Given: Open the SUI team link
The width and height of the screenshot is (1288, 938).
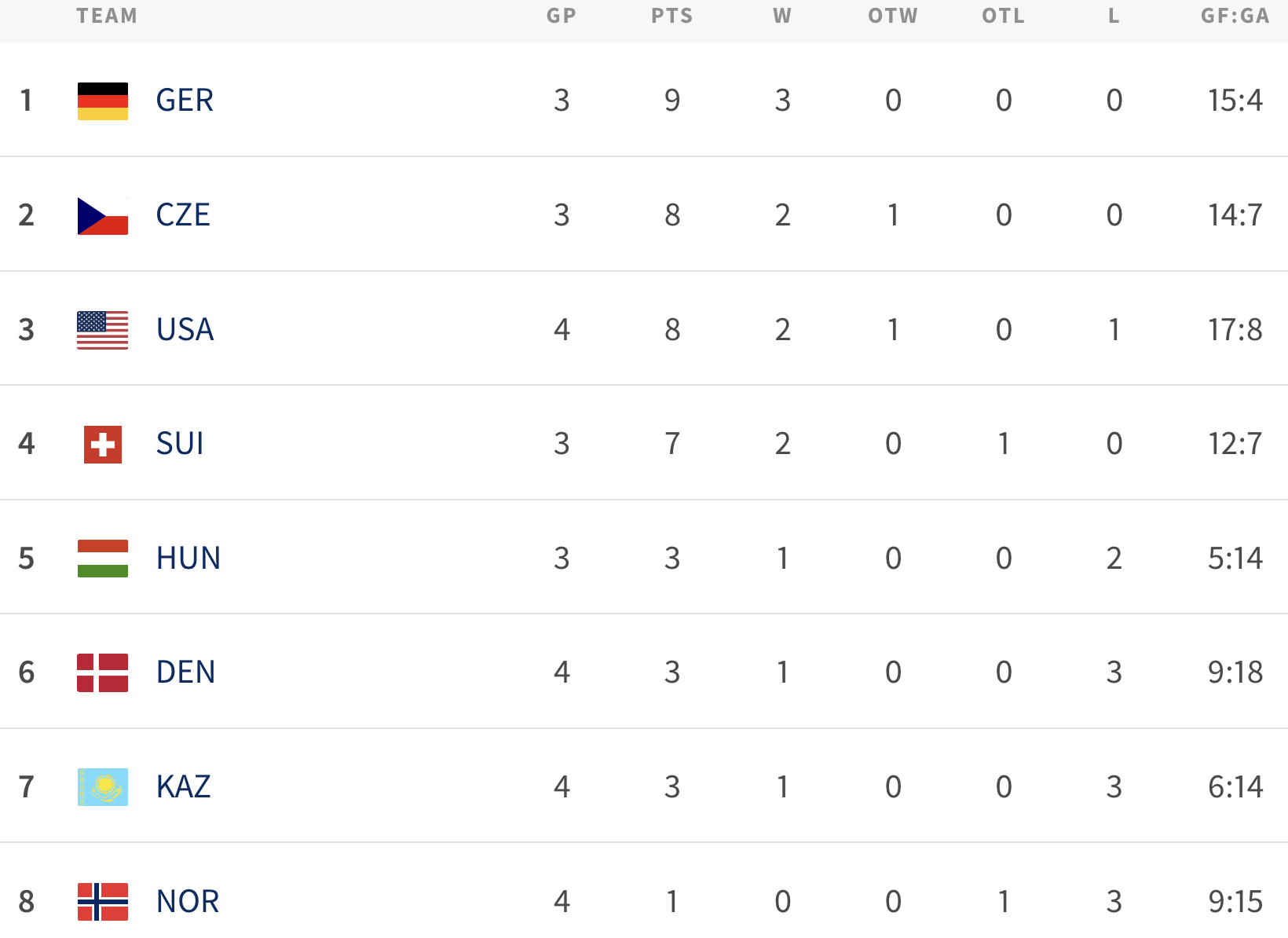Looking at the screenshot, I should point(180,444).
